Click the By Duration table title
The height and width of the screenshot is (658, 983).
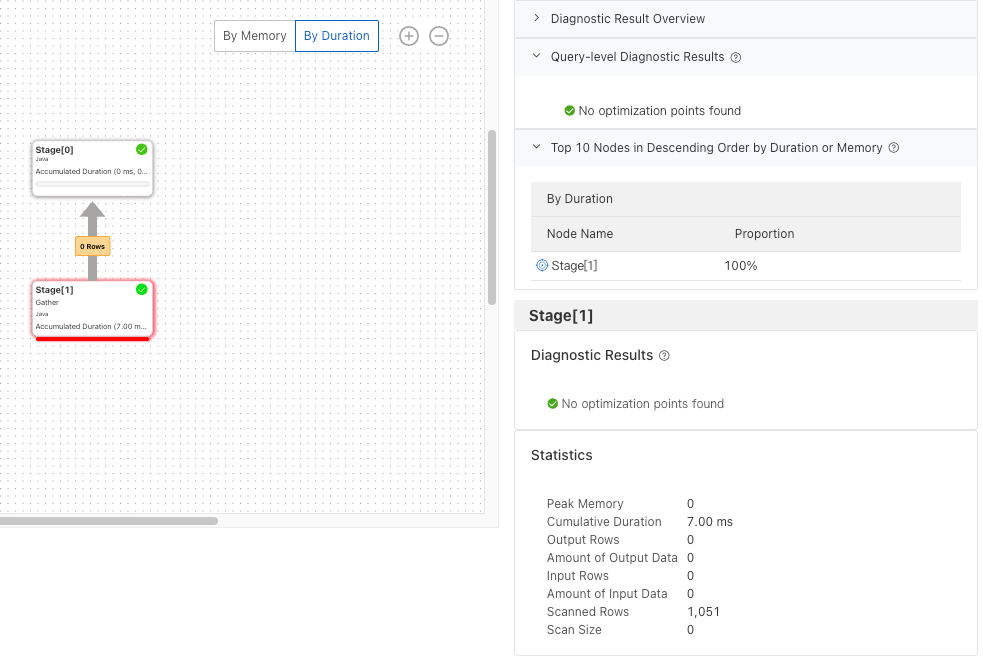580,199
